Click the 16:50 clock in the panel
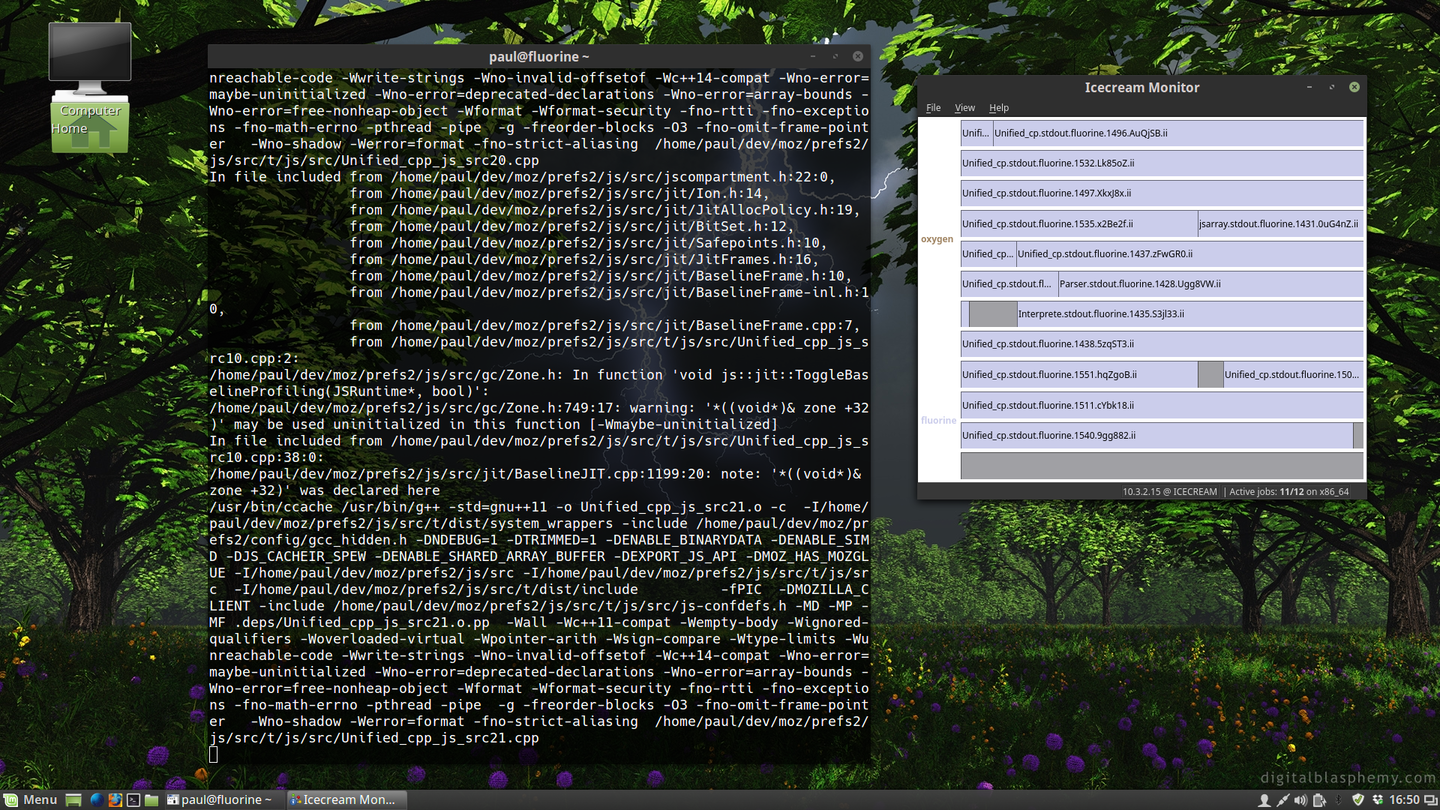Image resolution: width=1440 pixels, height=810 pixels. [1404, 800]
